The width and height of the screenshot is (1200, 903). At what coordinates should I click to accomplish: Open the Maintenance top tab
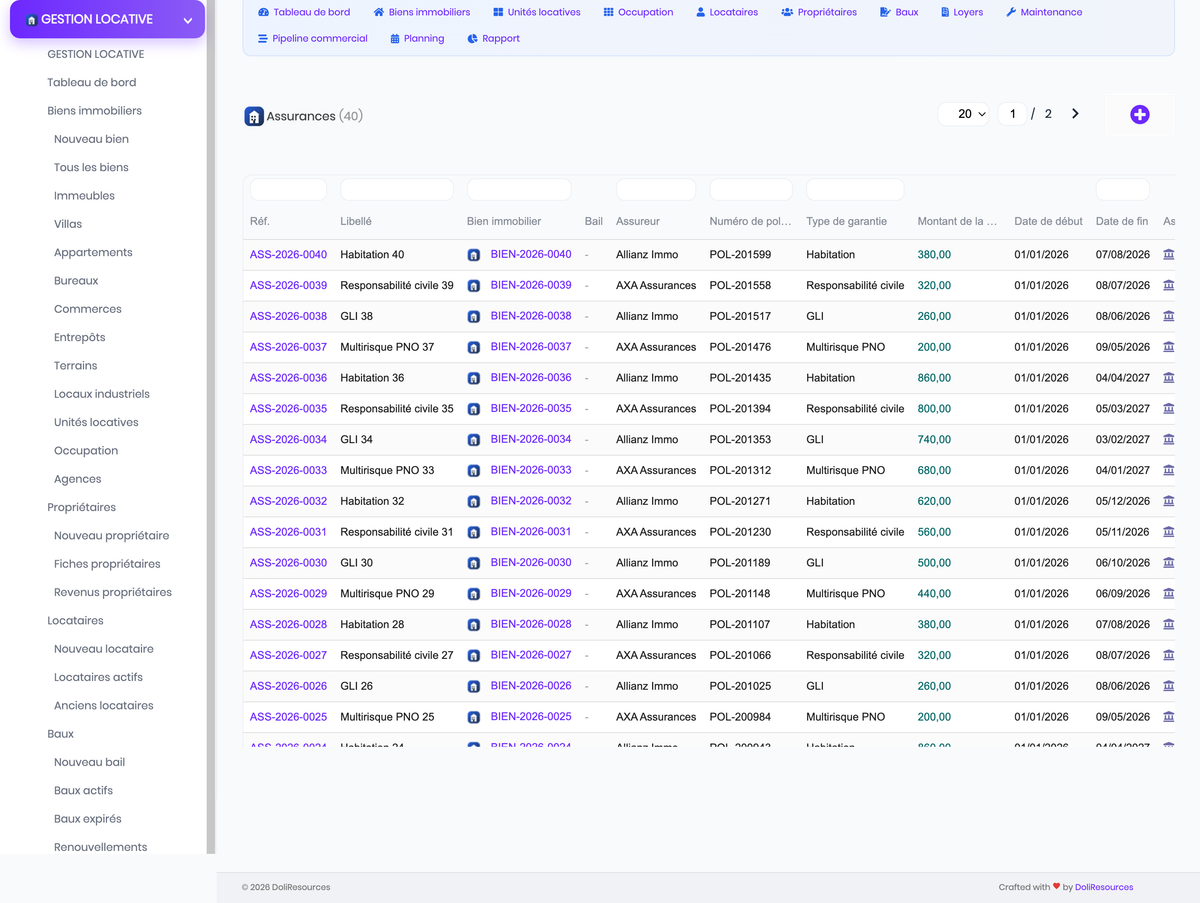tap(1044, 12)
